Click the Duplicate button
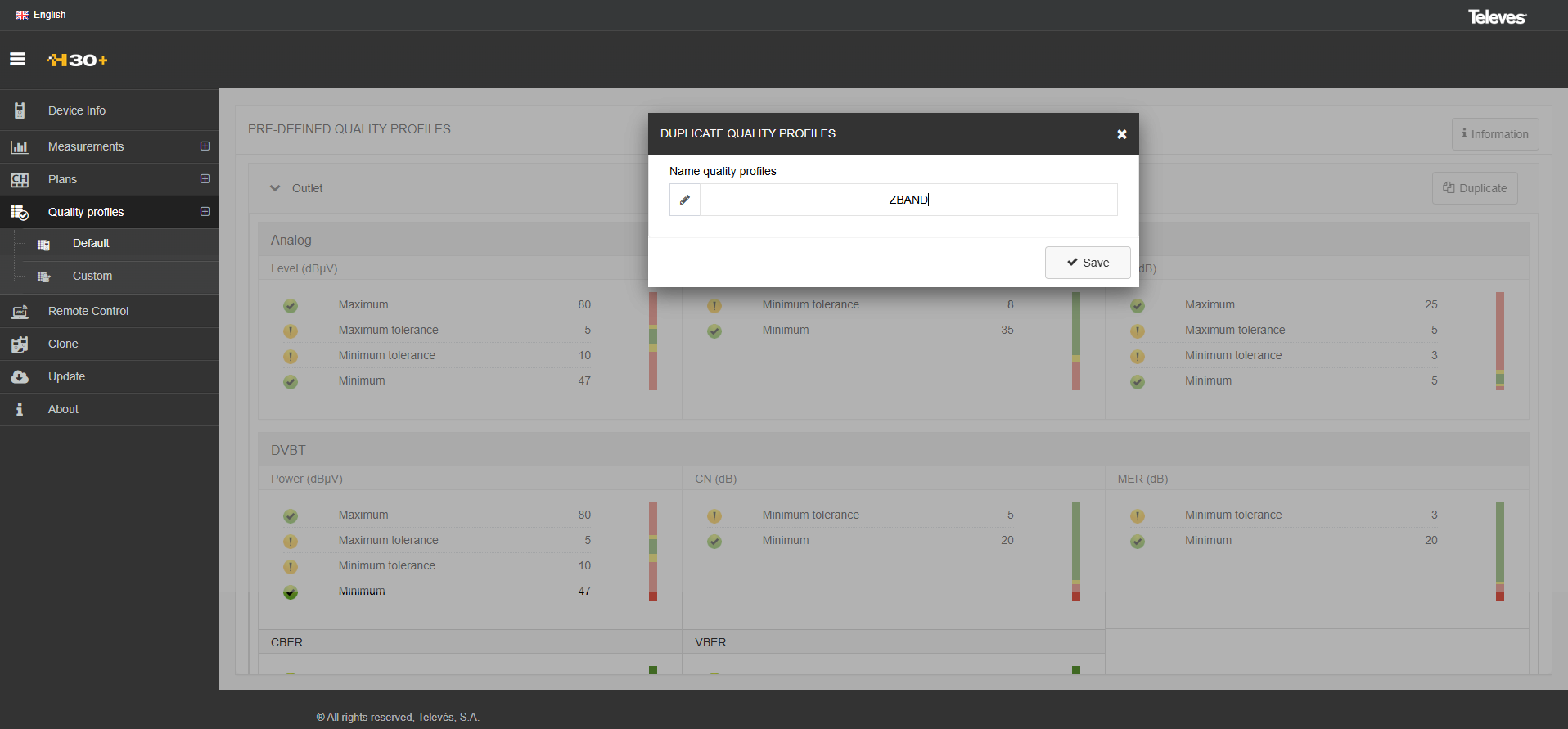The width and height of the screenshot is (1568, 729). coord(1475,188)
